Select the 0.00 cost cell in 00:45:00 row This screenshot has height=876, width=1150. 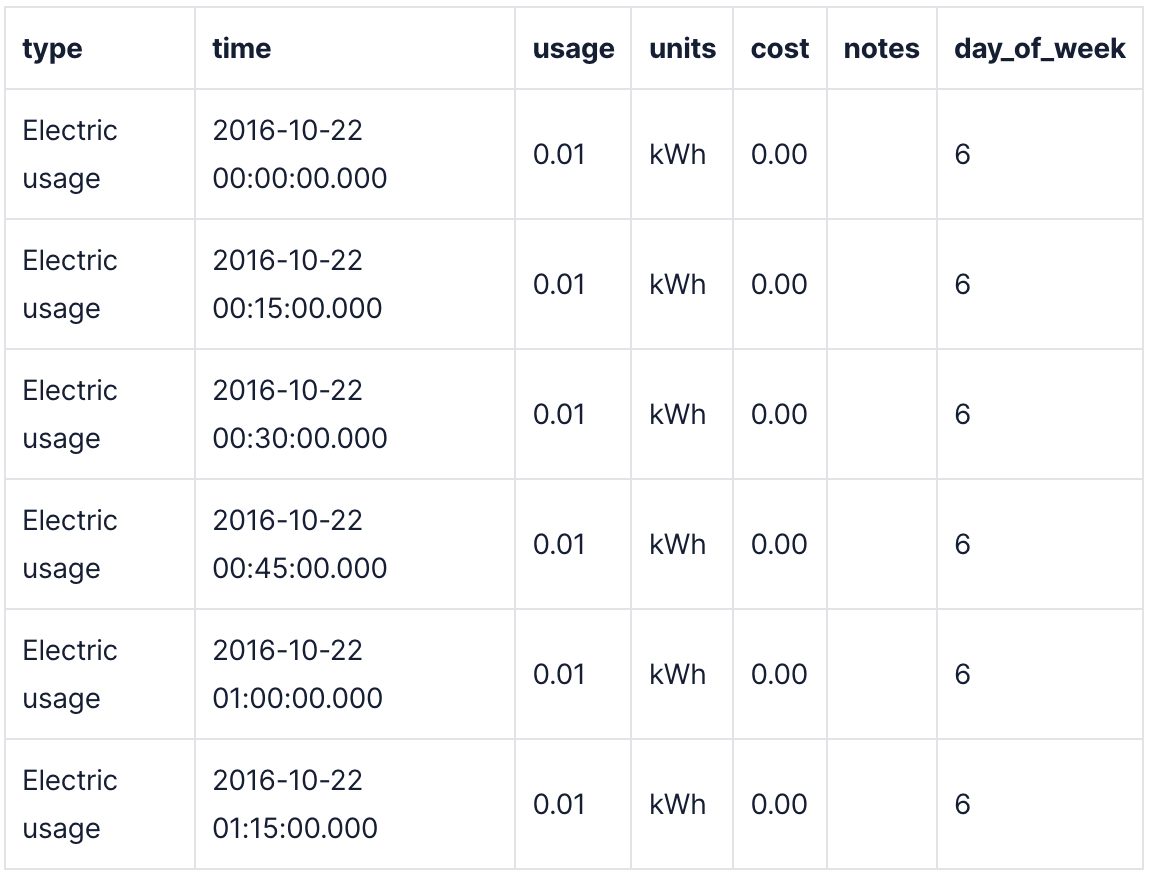tap(778, 544)
